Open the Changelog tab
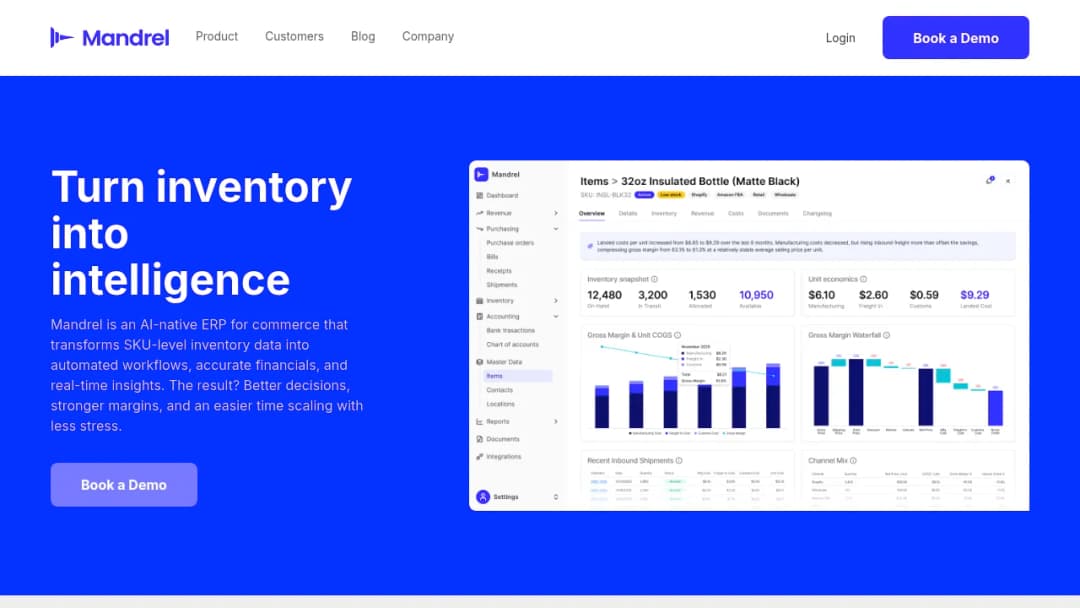The image size is (1080, 608). point(817,213)
